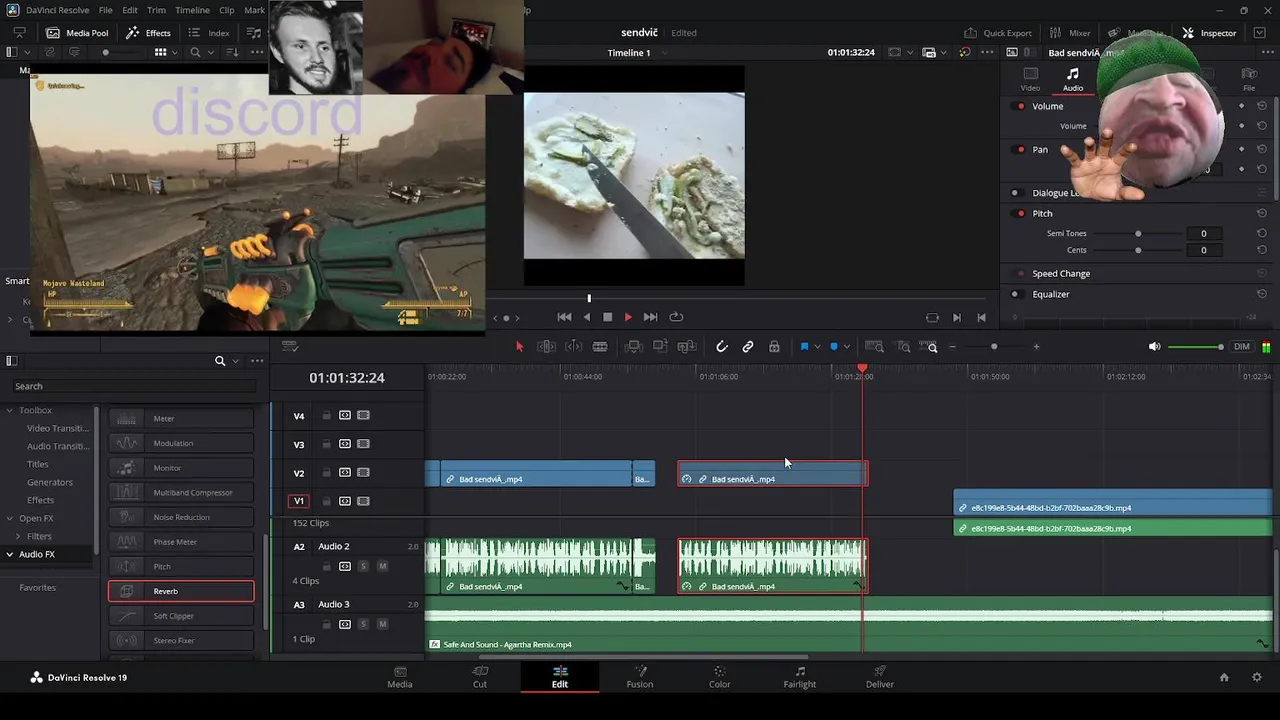Open the Trim menu
This screenshot has width=1280, height=720.
(156, 10)
